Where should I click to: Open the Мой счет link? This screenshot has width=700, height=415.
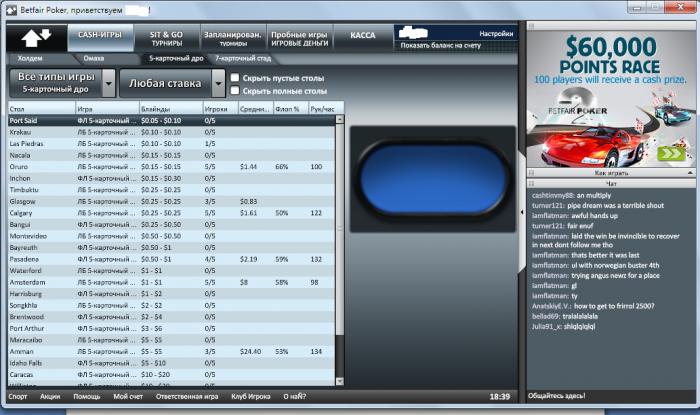tap(128, 396)
